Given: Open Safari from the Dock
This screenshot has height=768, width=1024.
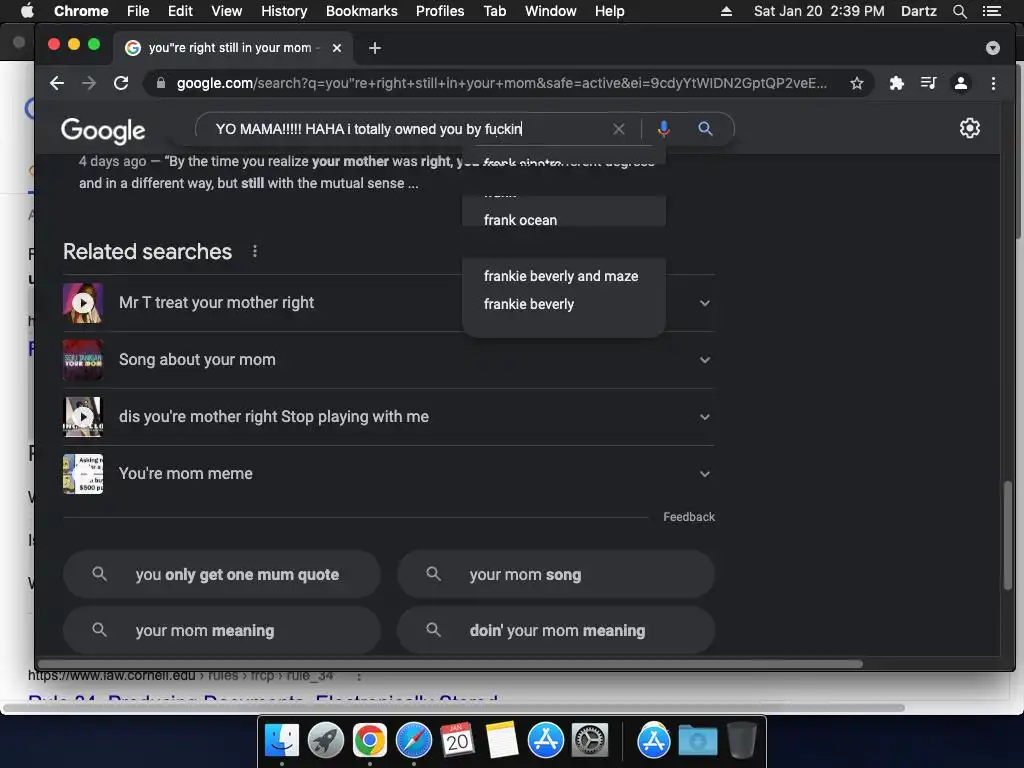Looking at the screenshot, I should pos(413,740).
